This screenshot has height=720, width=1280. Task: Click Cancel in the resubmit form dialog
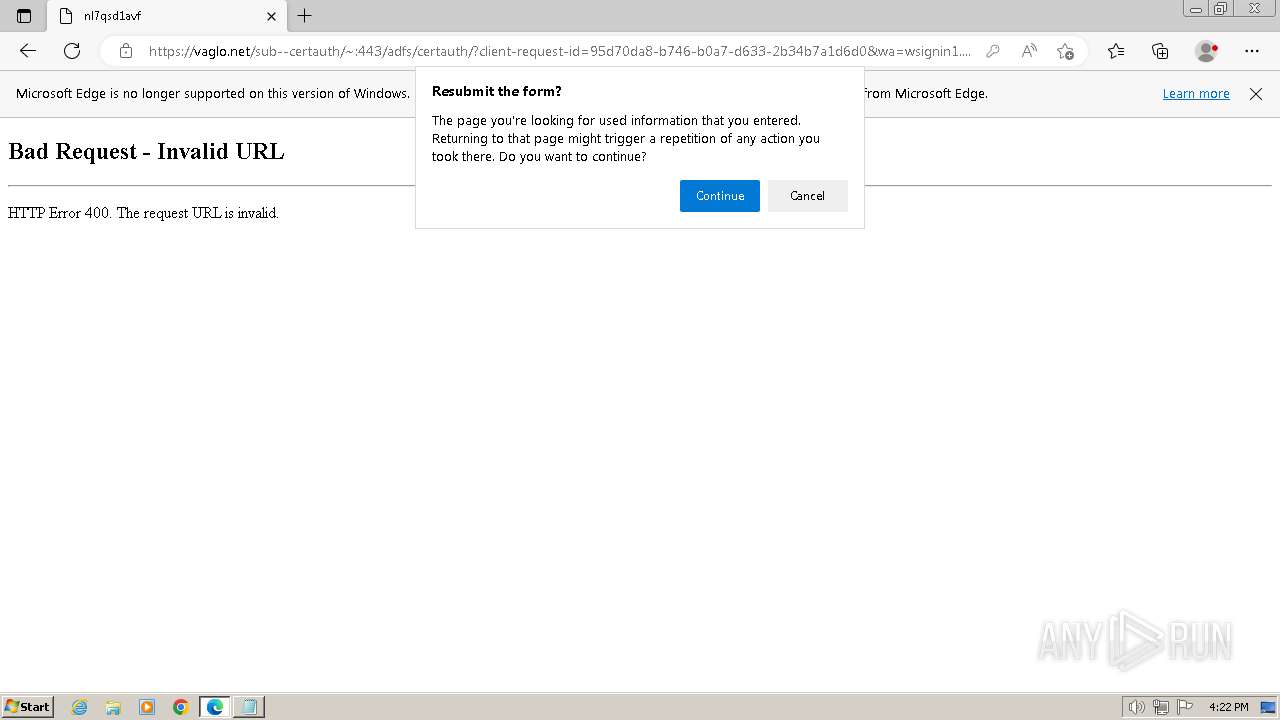(x=807, y=196)
